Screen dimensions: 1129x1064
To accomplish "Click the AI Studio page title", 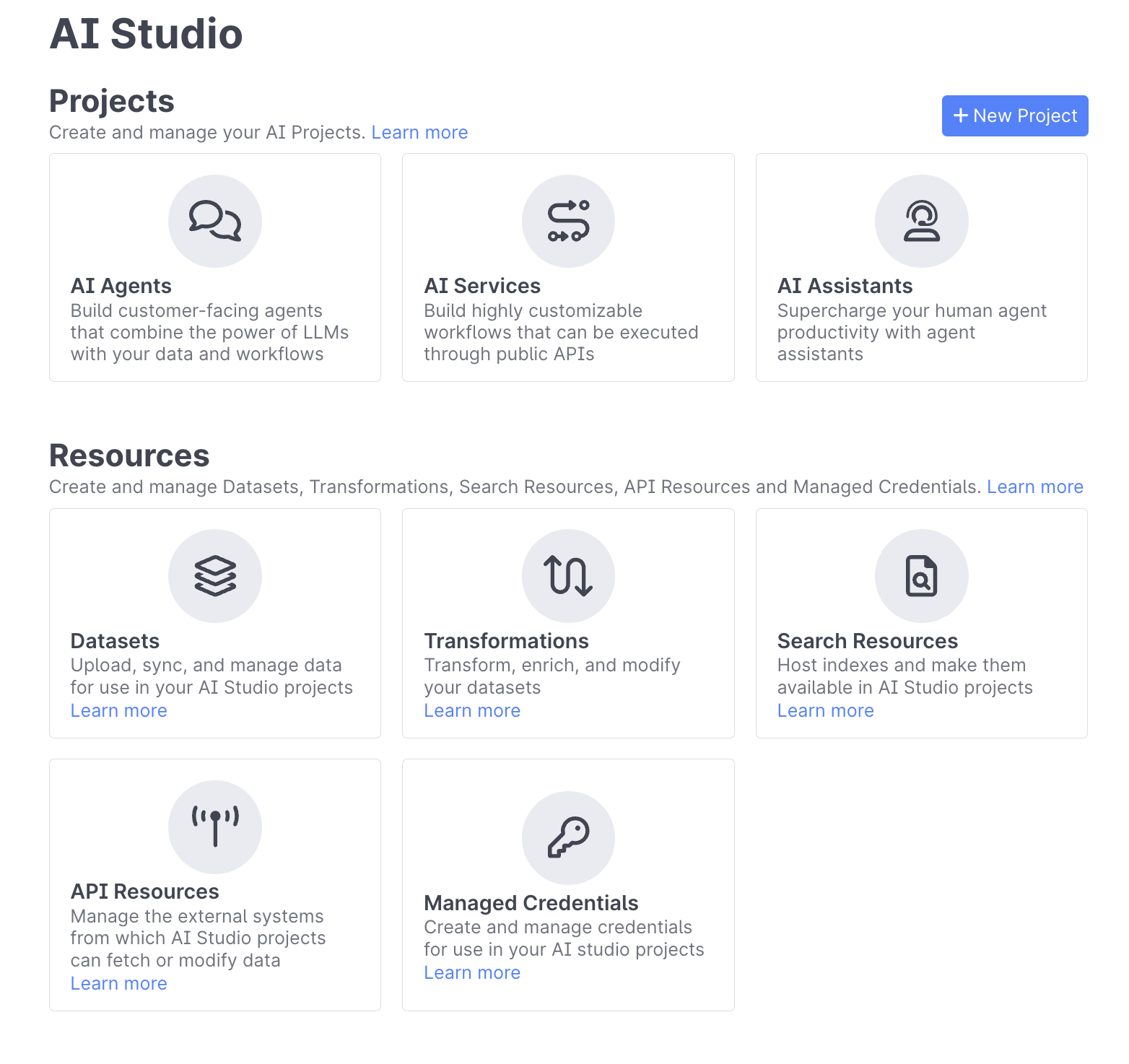I will (147, 34).
